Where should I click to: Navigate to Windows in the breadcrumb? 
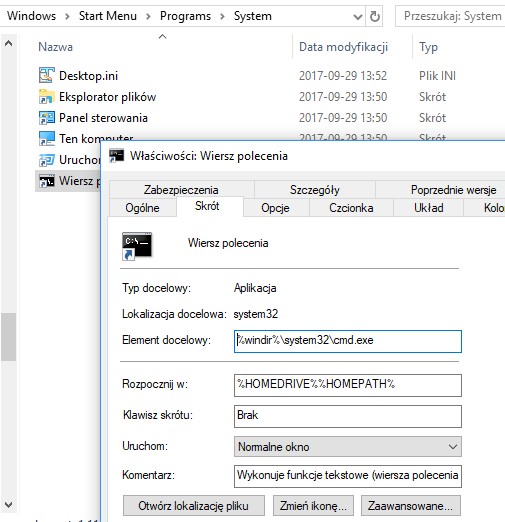click(x=31, y=16)
